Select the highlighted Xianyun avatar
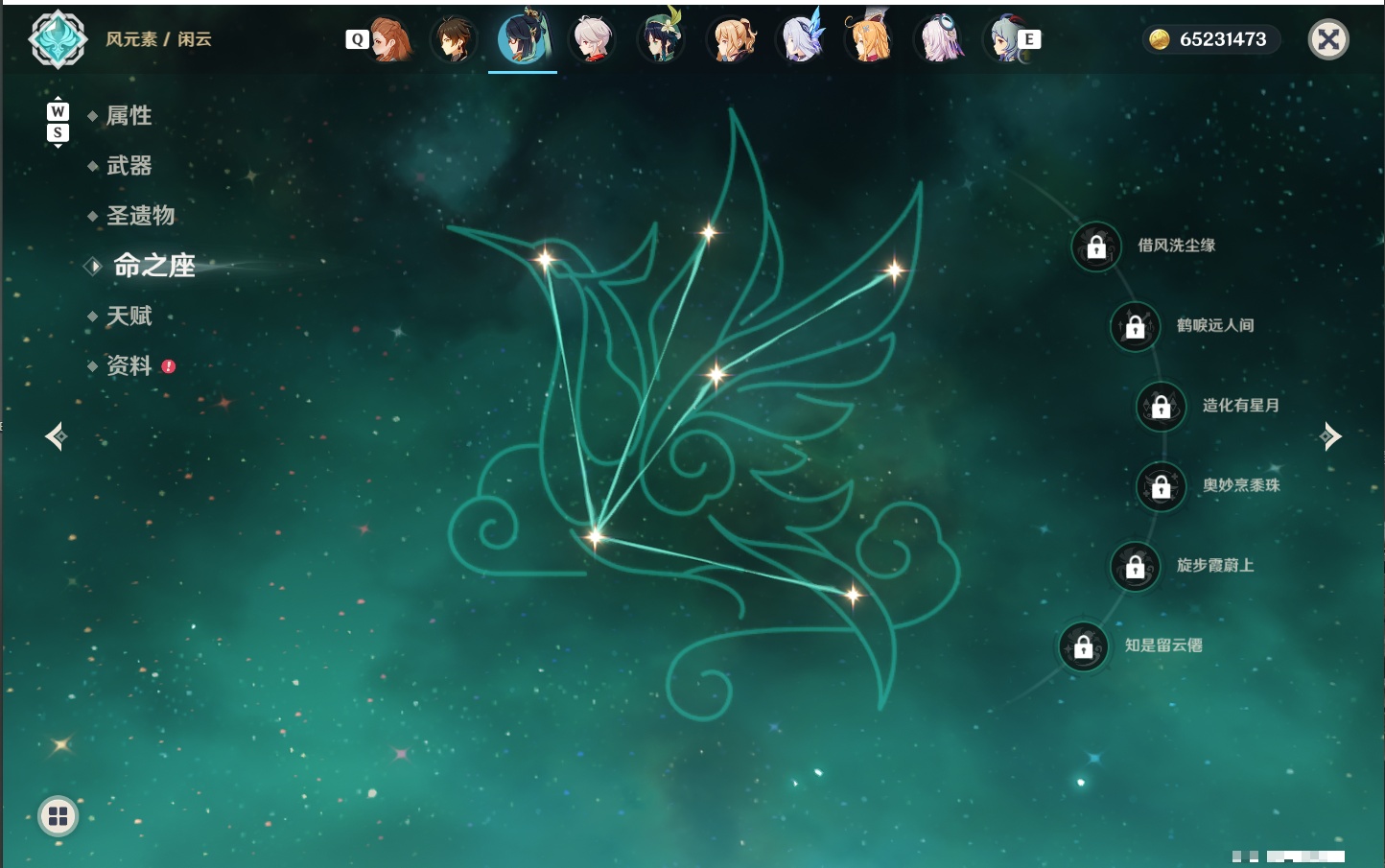 click(523, 38)
